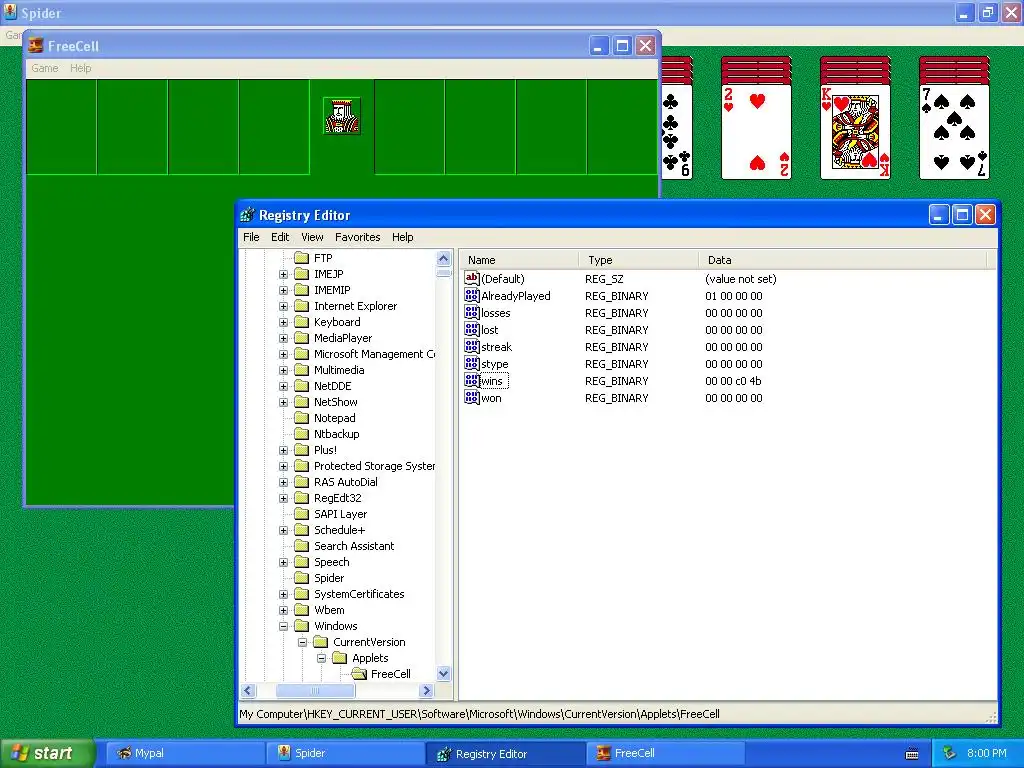Click the wins binary value icon
Screen dimensions: 1024x768
(x=472, y=380)
